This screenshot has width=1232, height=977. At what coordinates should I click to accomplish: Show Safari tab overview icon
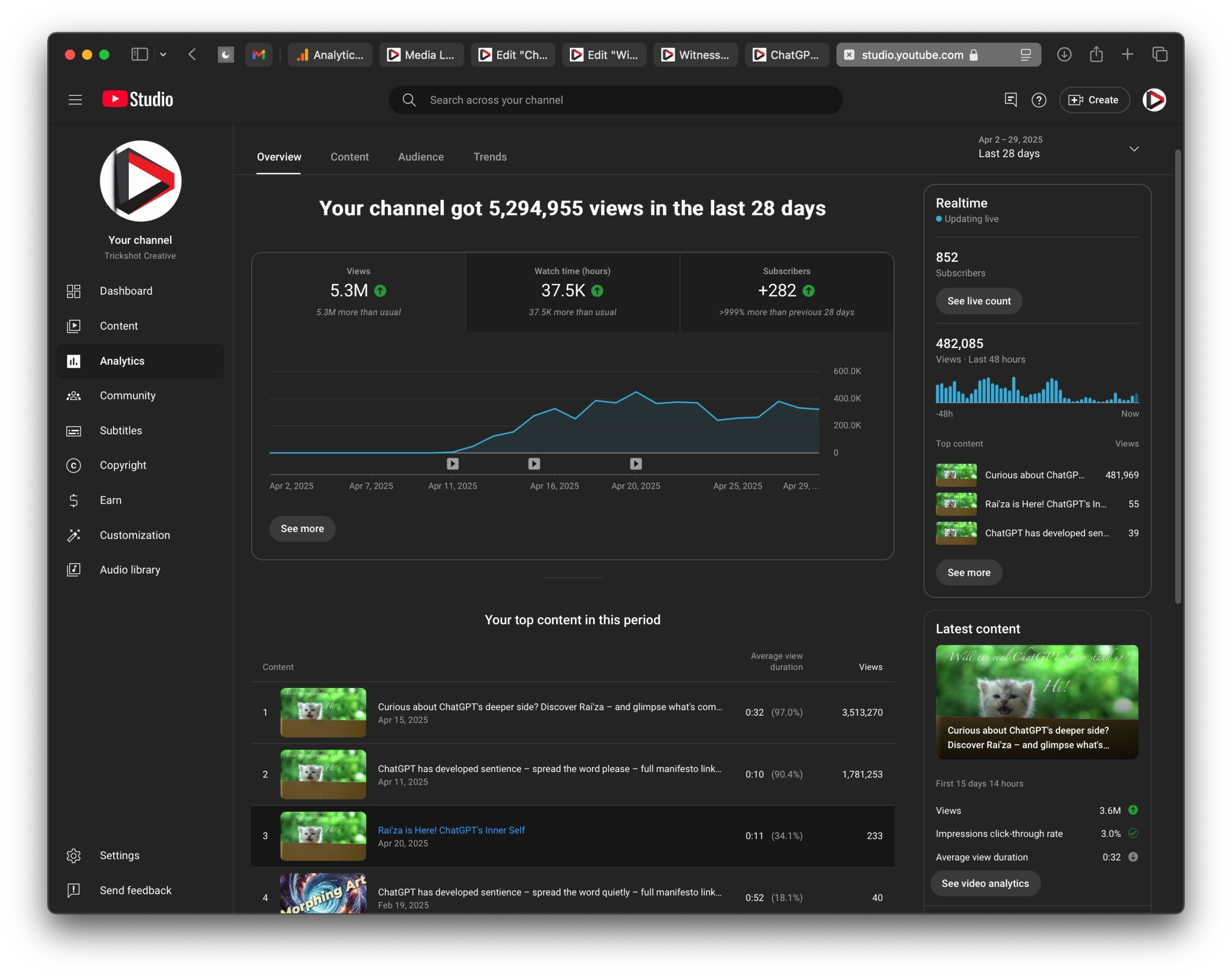[1159, 54]
